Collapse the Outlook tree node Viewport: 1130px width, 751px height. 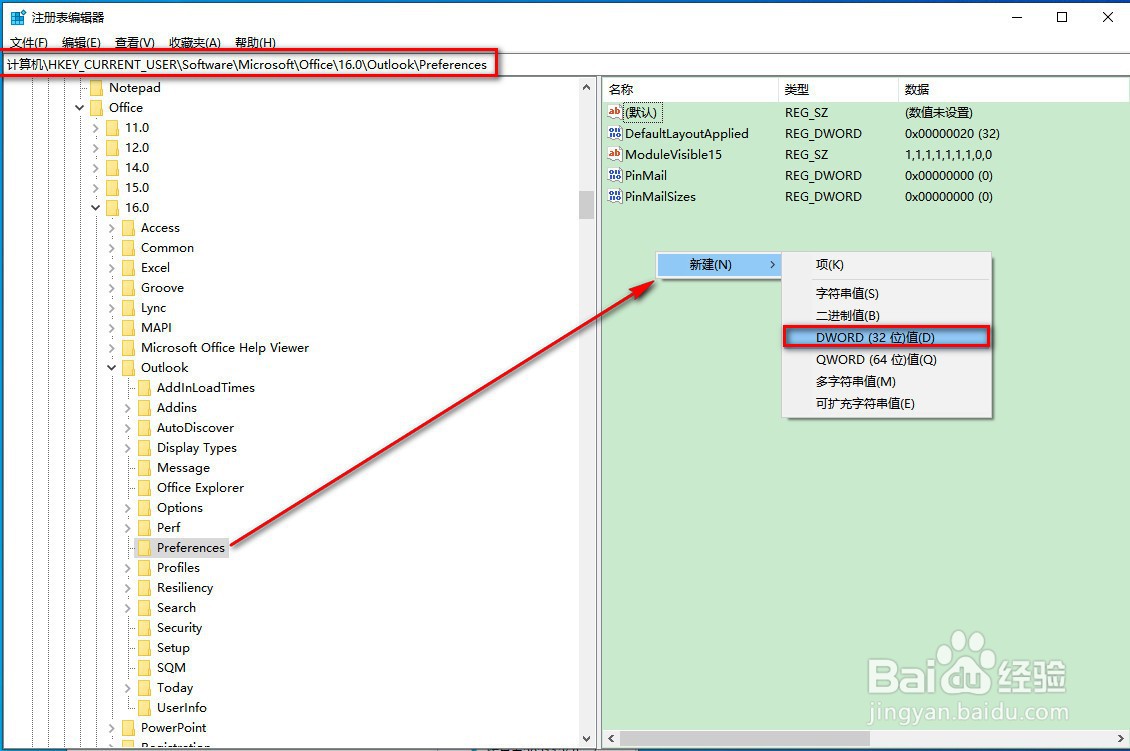click(x=111, y=368)
